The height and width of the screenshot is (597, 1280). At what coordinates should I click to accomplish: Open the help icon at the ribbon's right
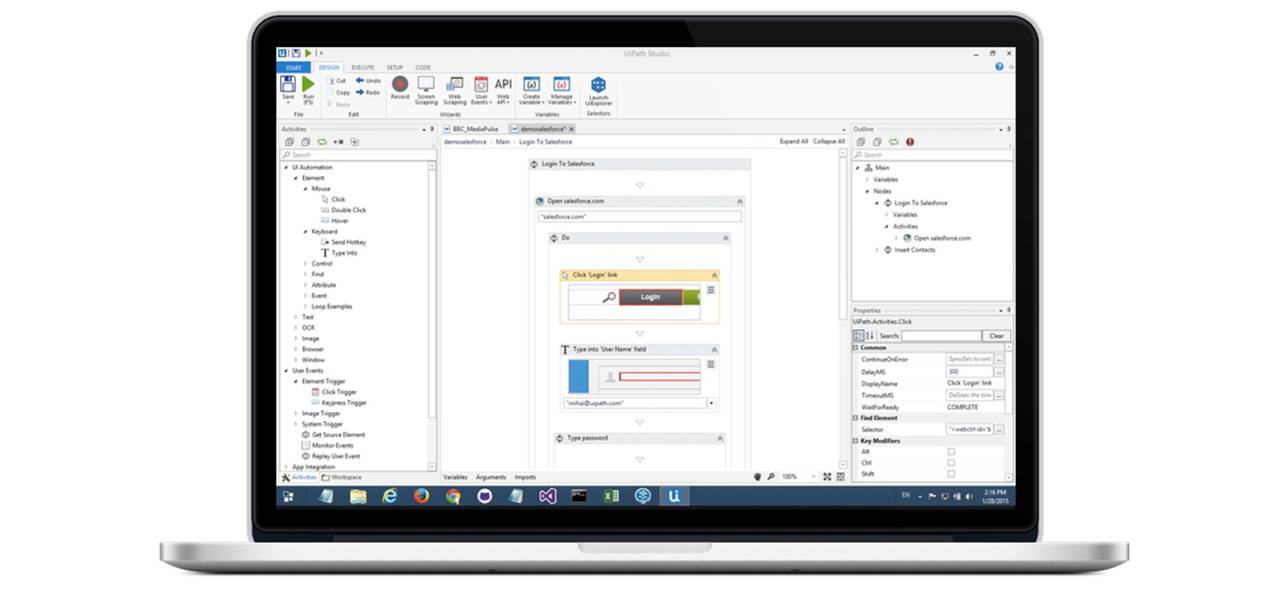coord(999,66)
